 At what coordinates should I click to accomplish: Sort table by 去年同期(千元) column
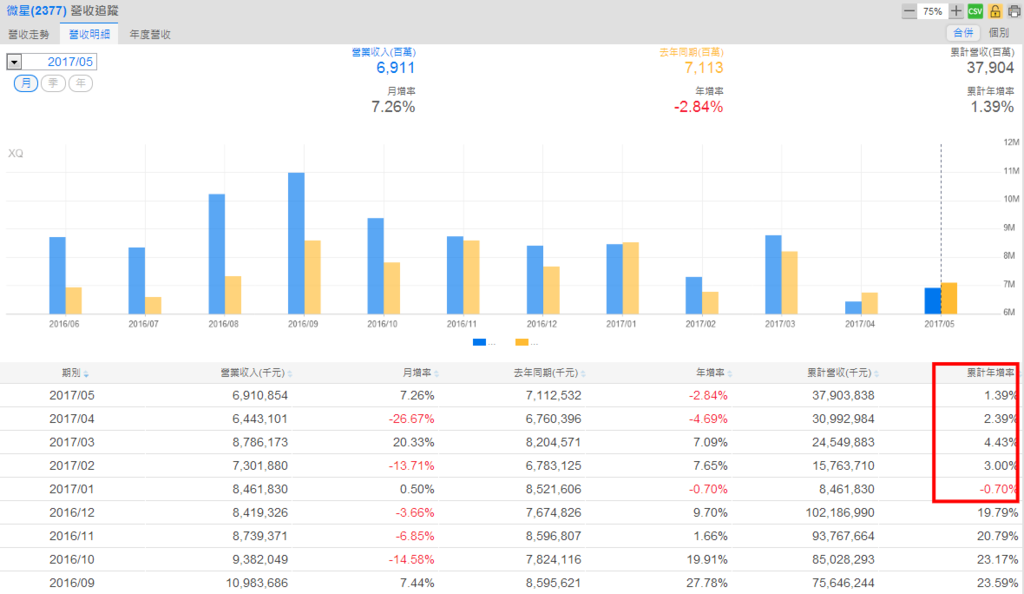click(x=549, y=373)
